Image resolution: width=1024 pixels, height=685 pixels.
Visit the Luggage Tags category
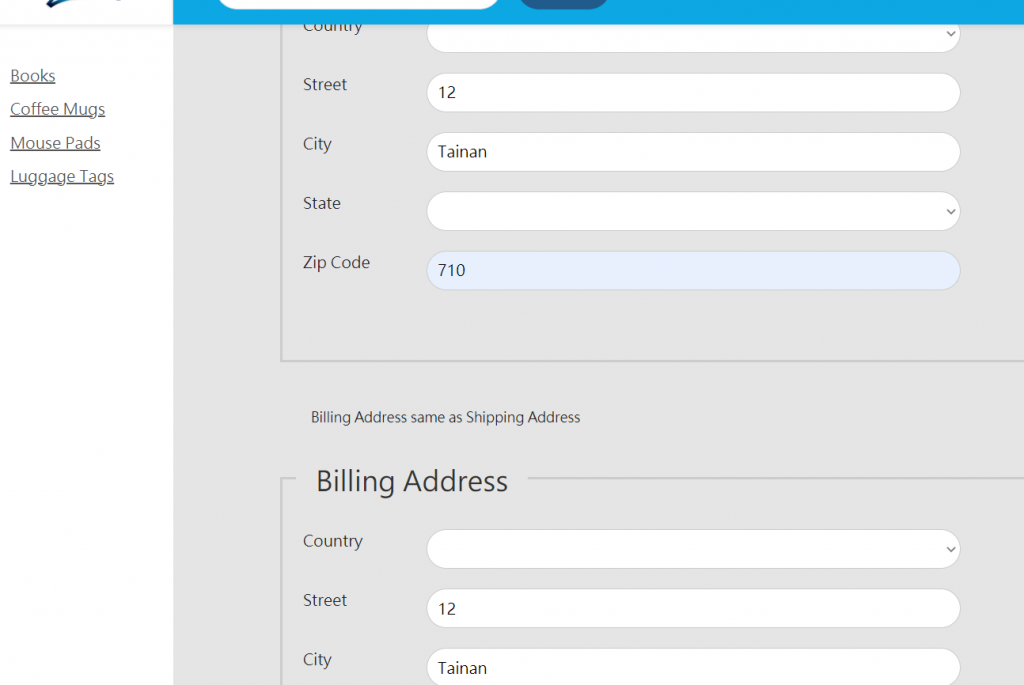click(x=62, y=176)
